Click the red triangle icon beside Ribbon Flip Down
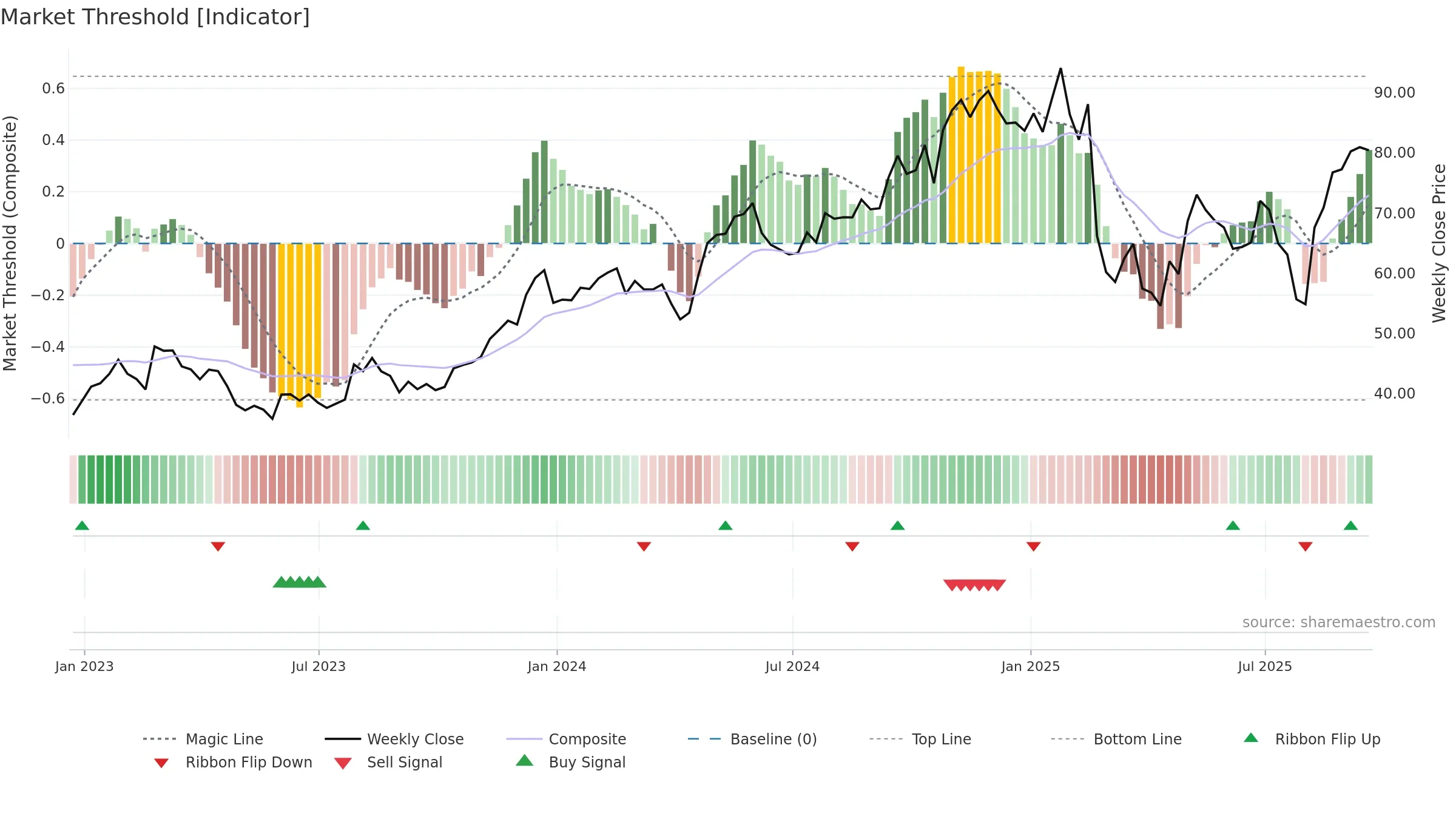The height and width of the screenshot is (819, 1456). pyautogui.click(x=161, y=763)
